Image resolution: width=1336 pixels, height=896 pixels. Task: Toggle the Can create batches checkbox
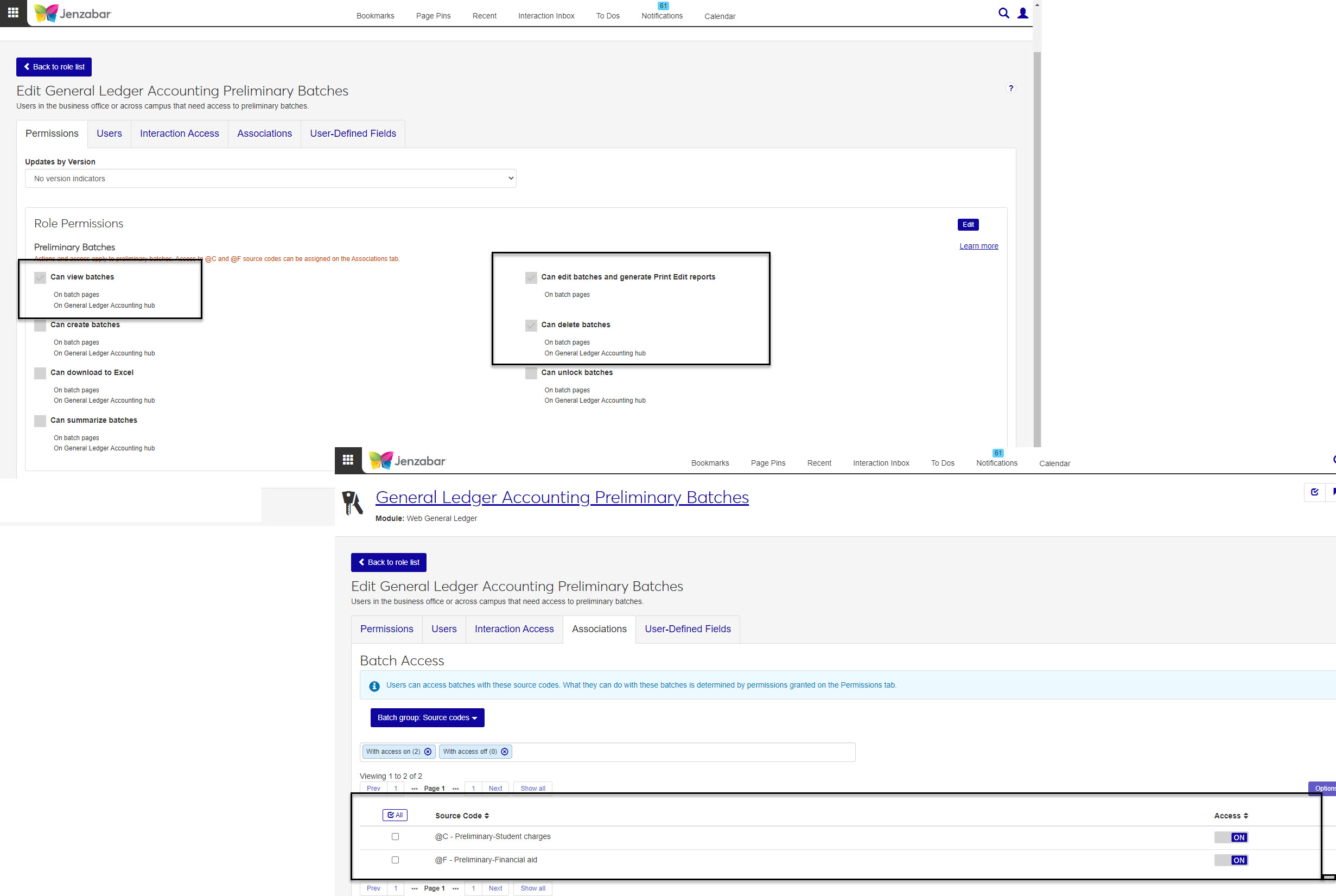point(40,325)
